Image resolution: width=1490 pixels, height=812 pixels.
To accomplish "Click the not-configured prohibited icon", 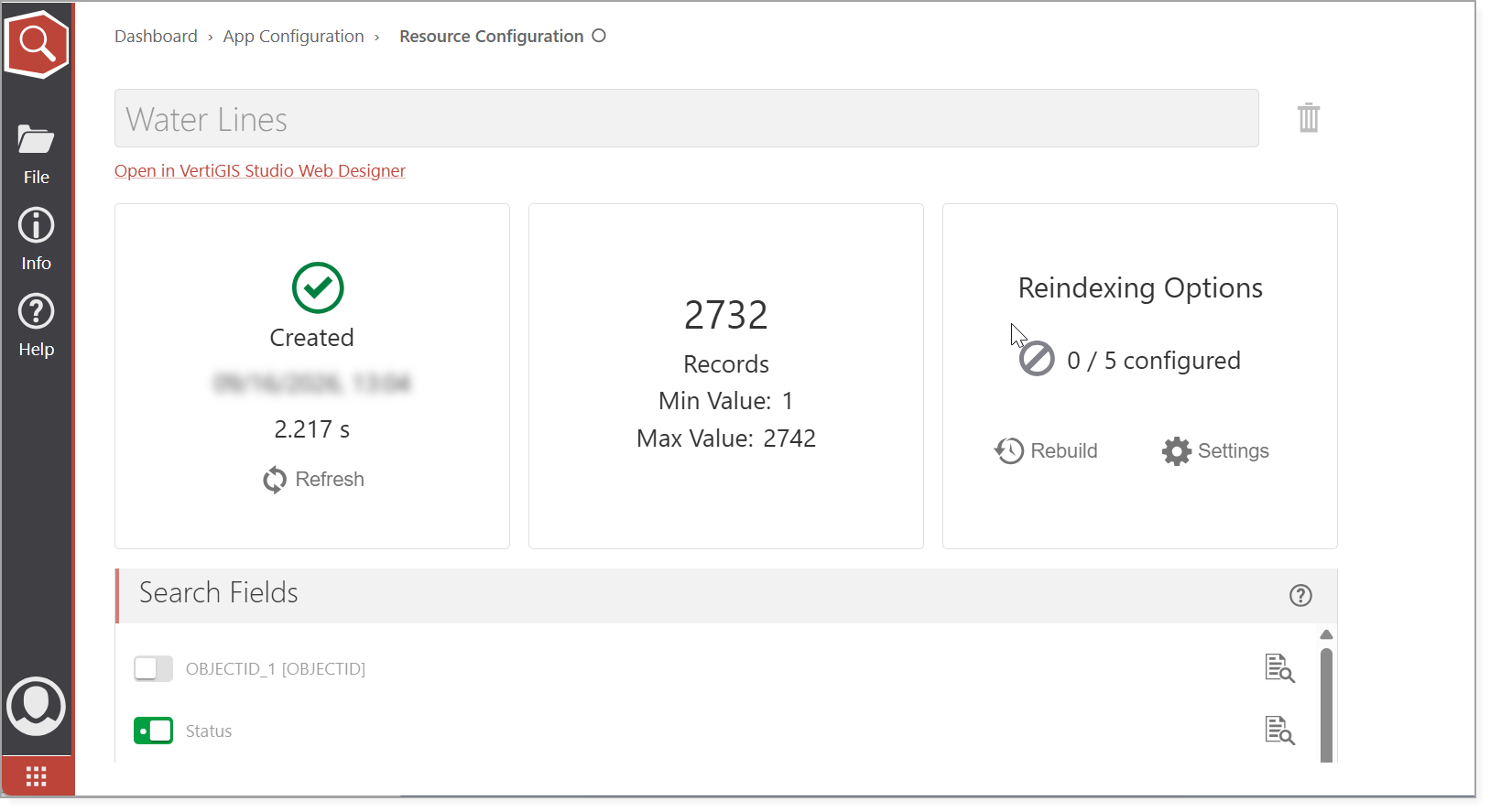I will 1037,359.
